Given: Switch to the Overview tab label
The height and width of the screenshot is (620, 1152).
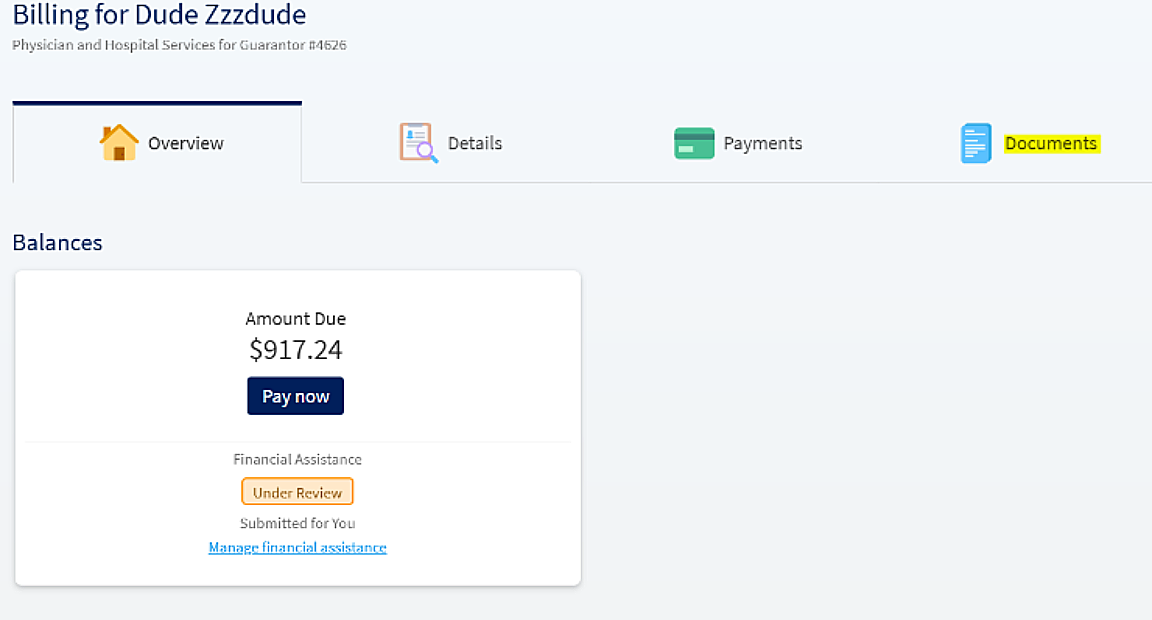Looking at the screenshot, I should click(x=186, y=143).
